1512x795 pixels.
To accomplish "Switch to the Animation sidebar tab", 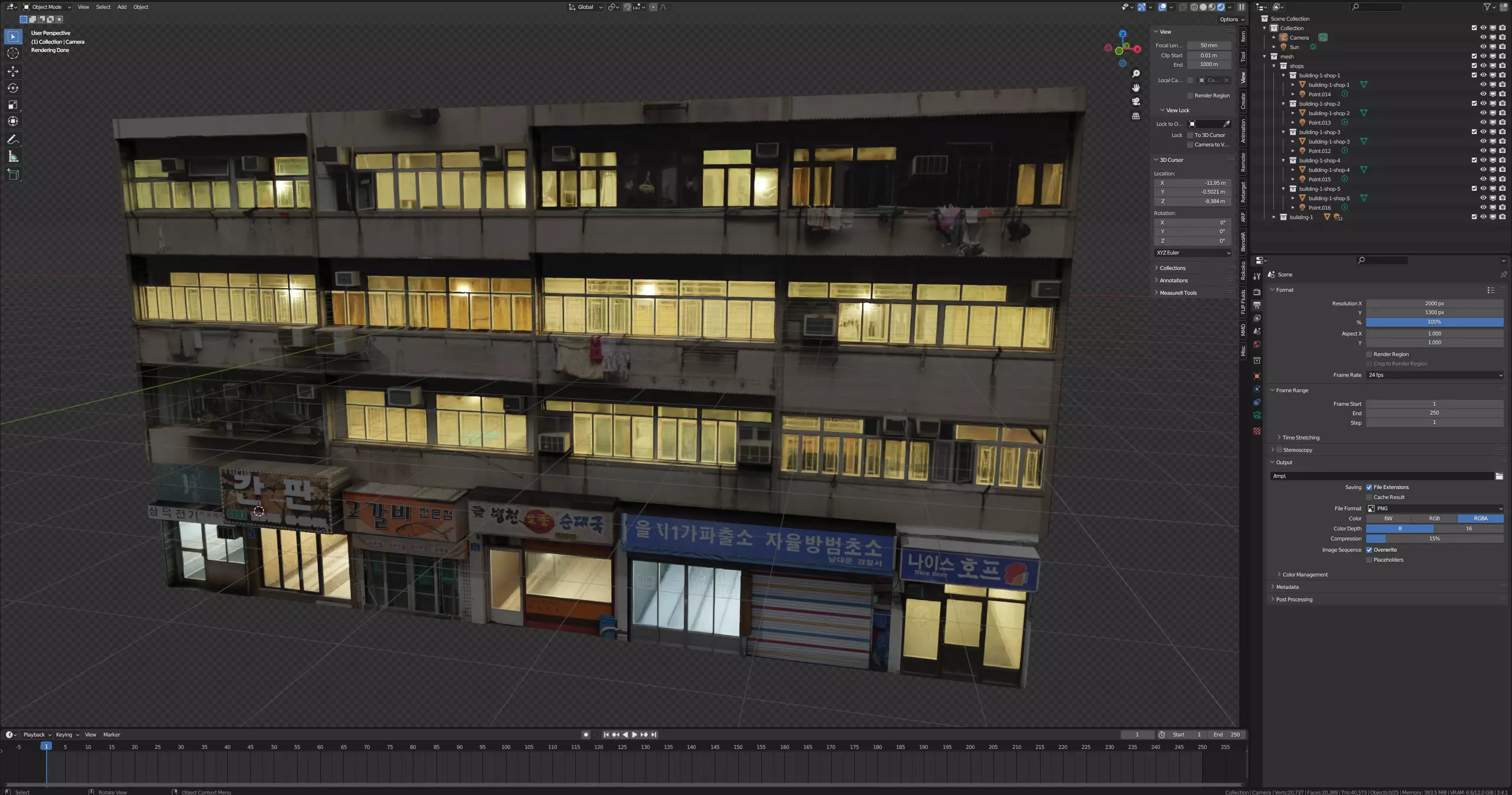I will tap(1243, 131).
